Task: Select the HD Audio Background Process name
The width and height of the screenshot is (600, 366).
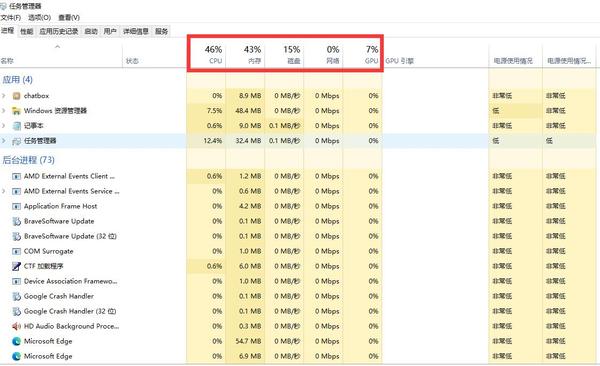Action: [x=72, y=326]
